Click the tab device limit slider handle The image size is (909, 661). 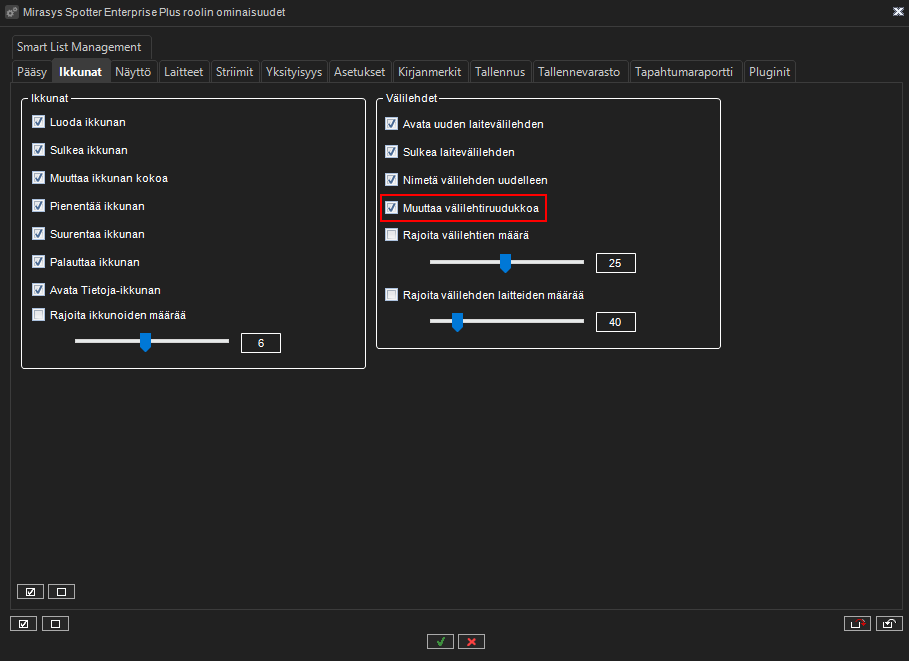tap(457, 322)
